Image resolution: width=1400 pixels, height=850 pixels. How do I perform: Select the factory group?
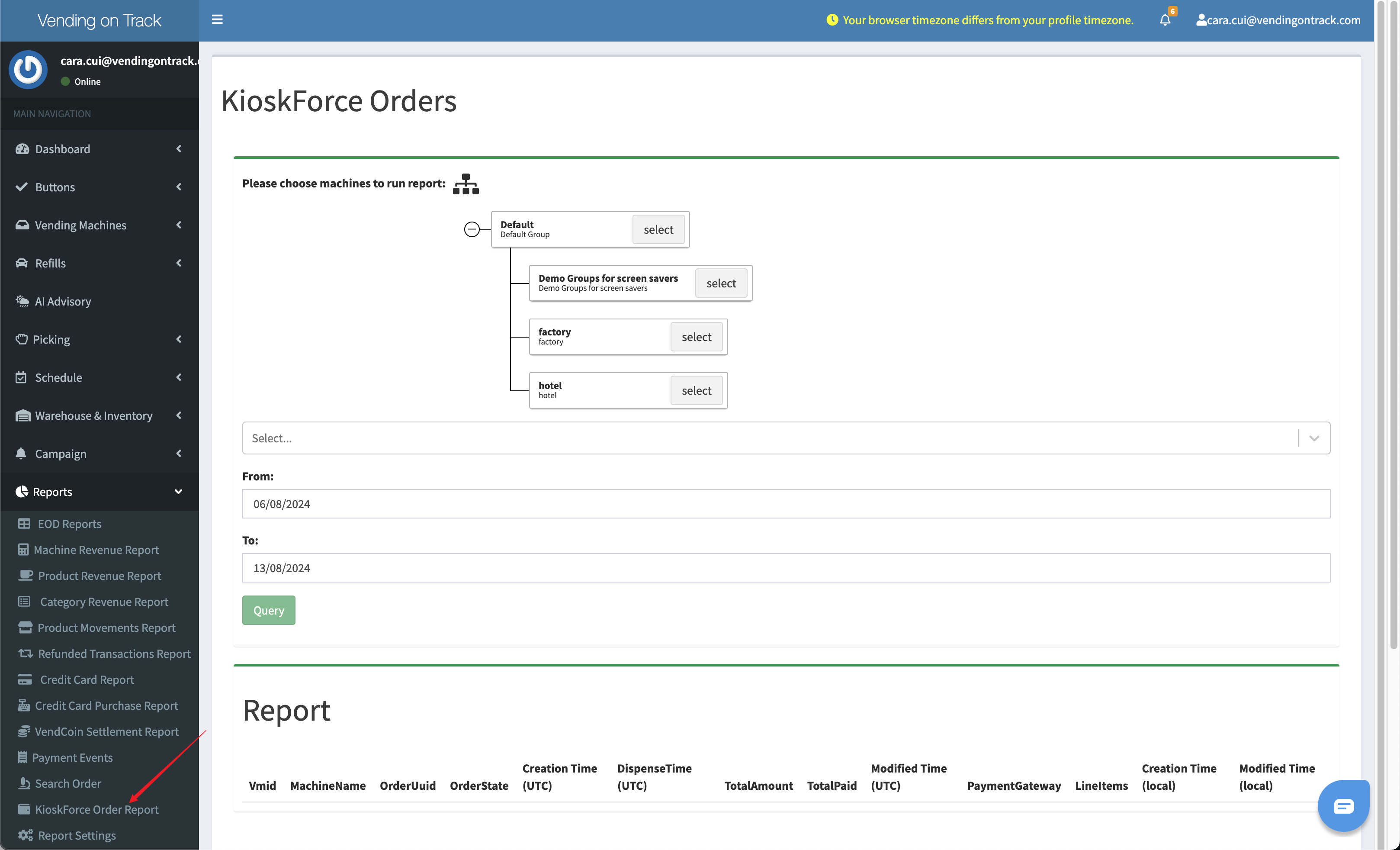click(696, 336)
